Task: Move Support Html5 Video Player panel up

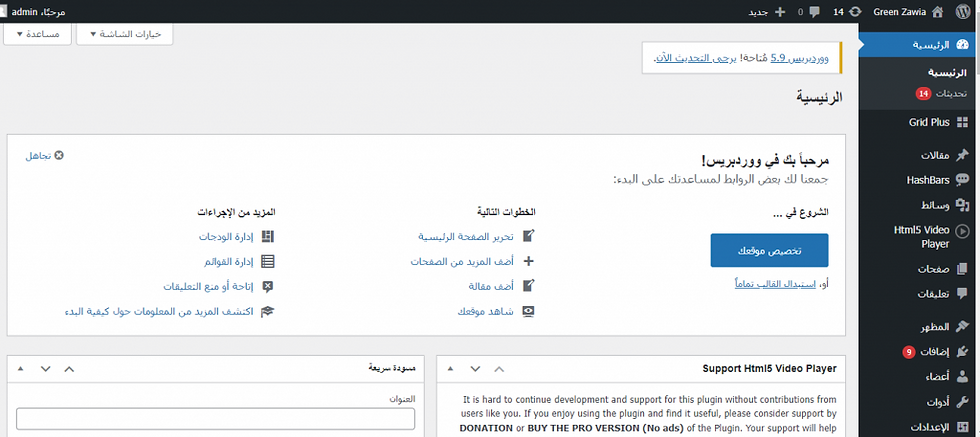Action: [499, 369]
